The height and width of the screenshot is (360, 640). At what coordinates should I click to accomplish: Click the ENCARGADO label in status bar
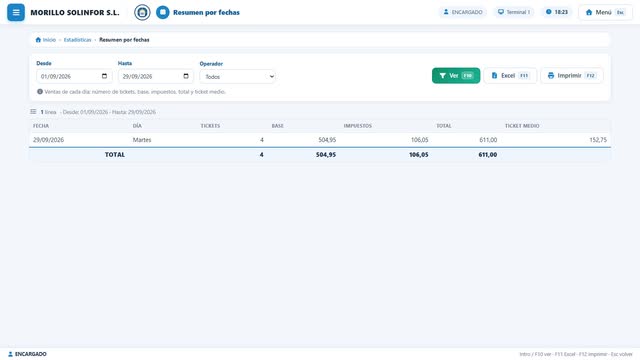(x=27, y=354)
